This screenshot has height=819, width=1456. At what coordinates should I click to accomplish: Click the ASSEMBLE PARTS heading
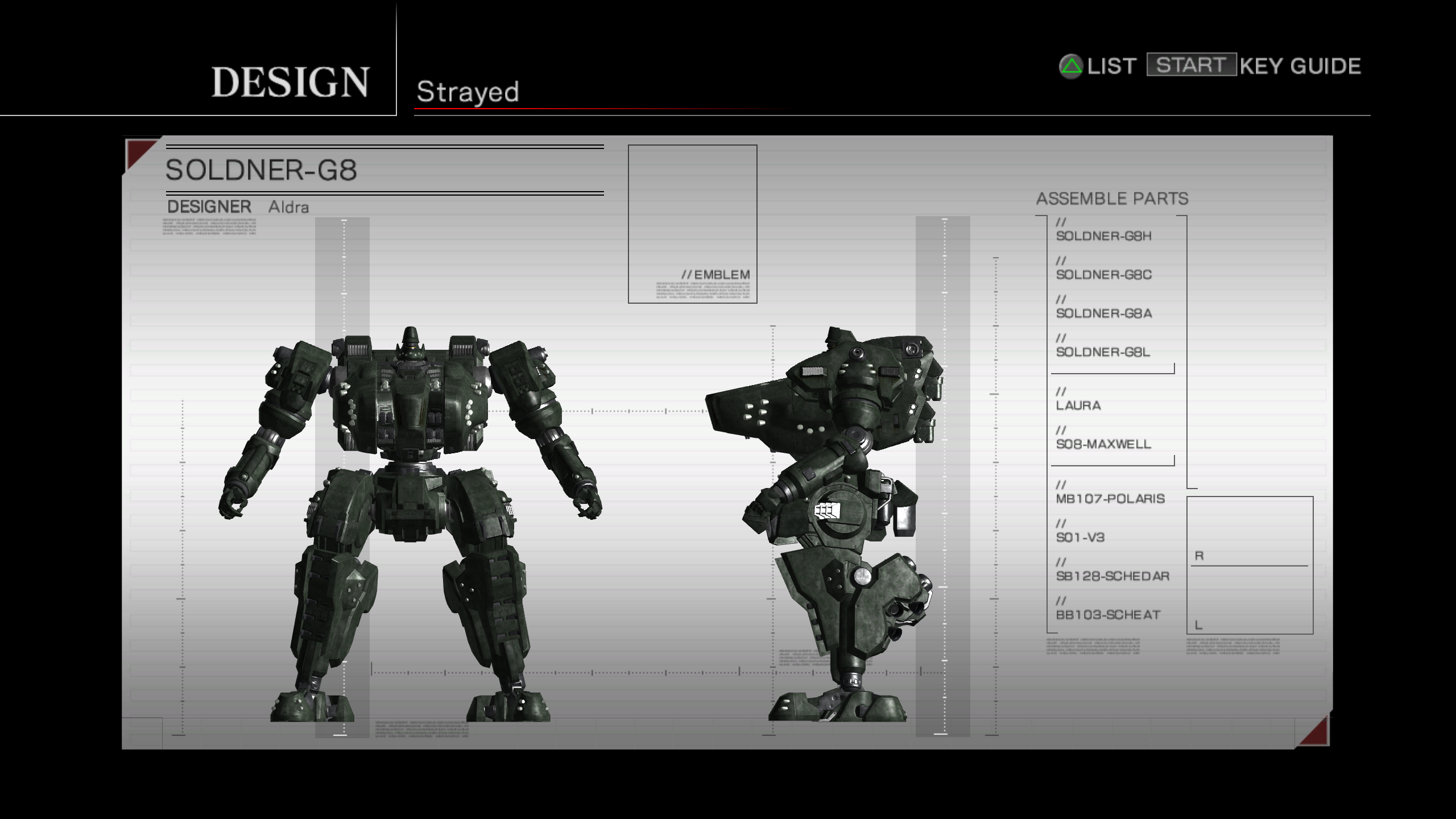1112,198
